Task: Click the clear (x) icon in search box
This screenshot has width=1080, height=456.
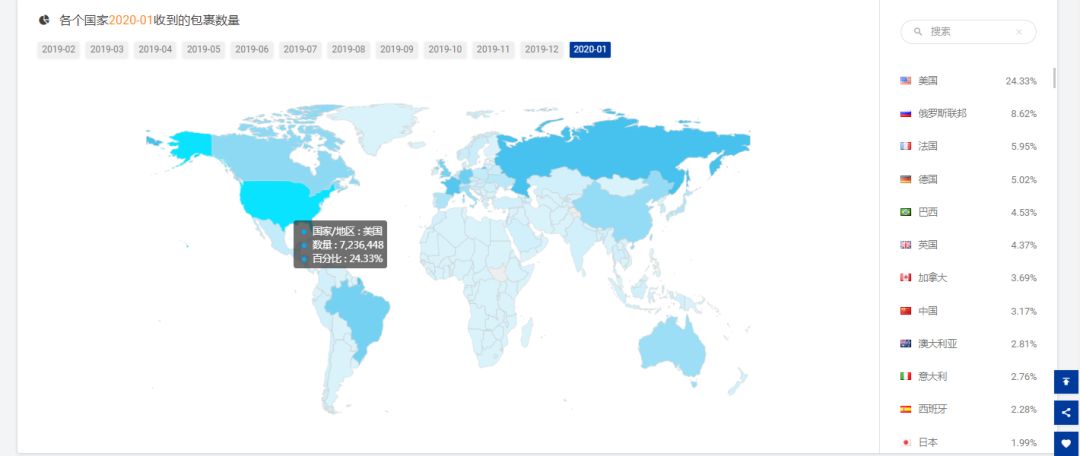Action: point(1019,32)
